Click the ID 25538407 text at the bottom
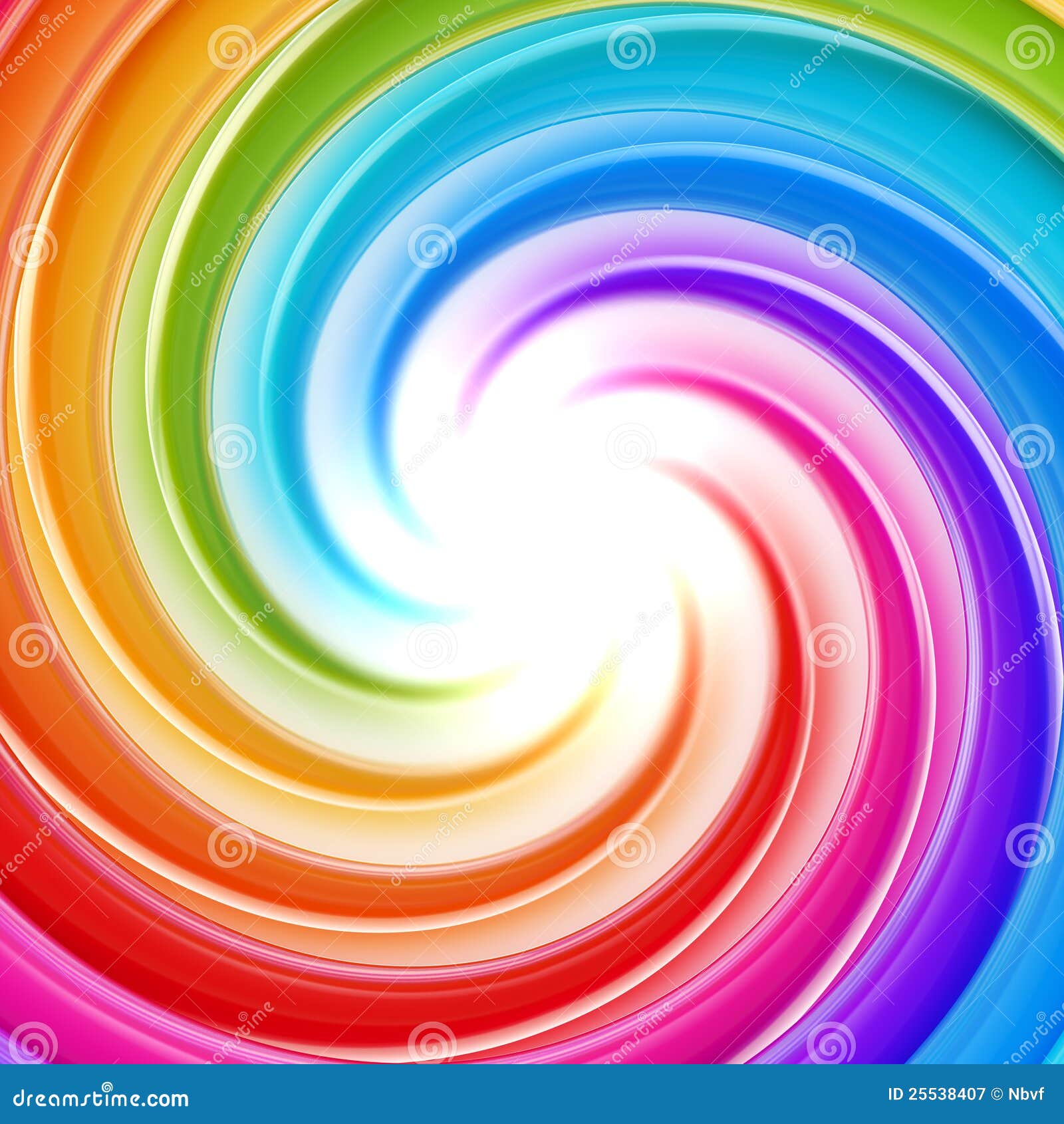The image size is (1064, 1124). pyautogui.click(x=937, y=1094)
